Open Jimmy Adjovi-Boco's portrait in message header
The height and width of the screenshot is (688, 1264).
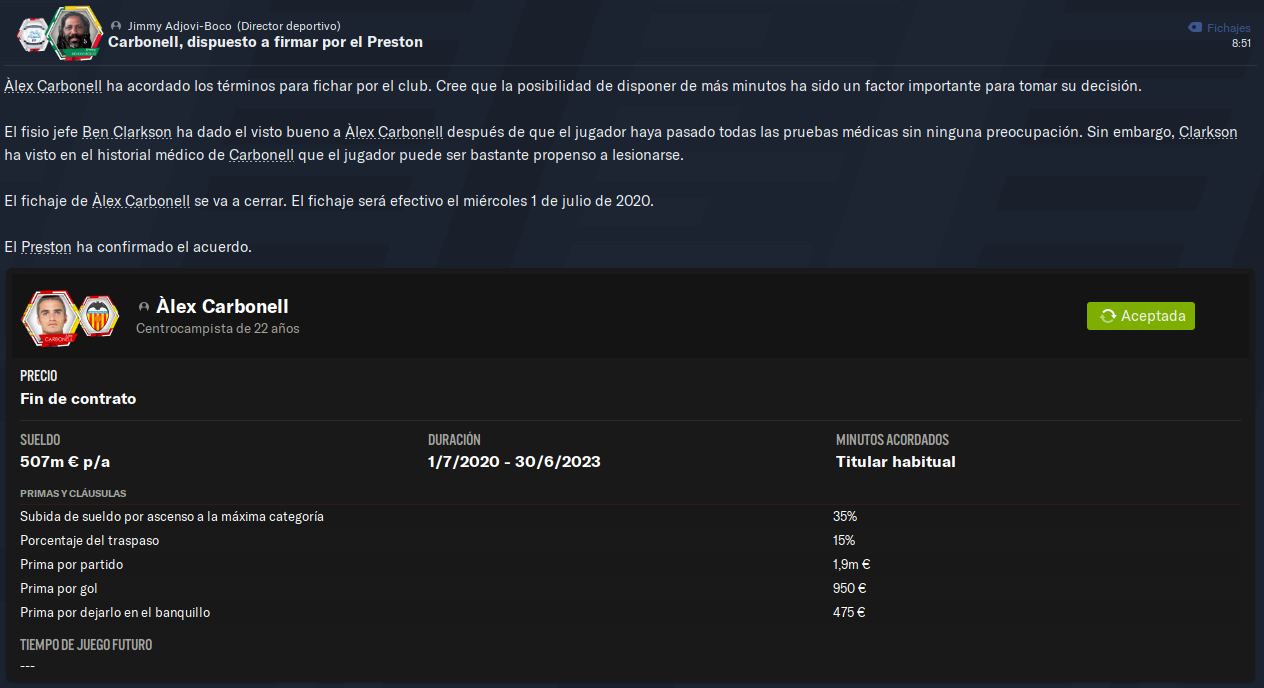tap(73, 33)
